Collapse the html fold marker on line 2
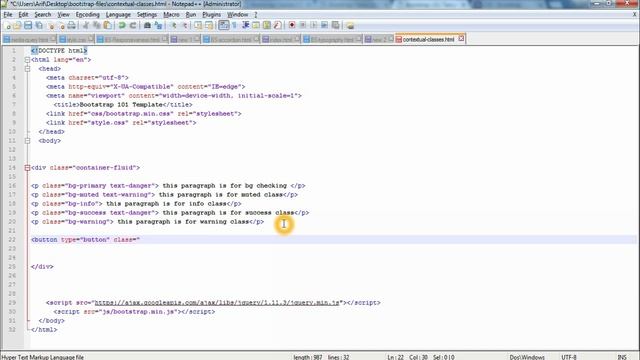Image resolution: width=640 pixels, height=360 pixels. pyautogui.click(x=27, y=60)
